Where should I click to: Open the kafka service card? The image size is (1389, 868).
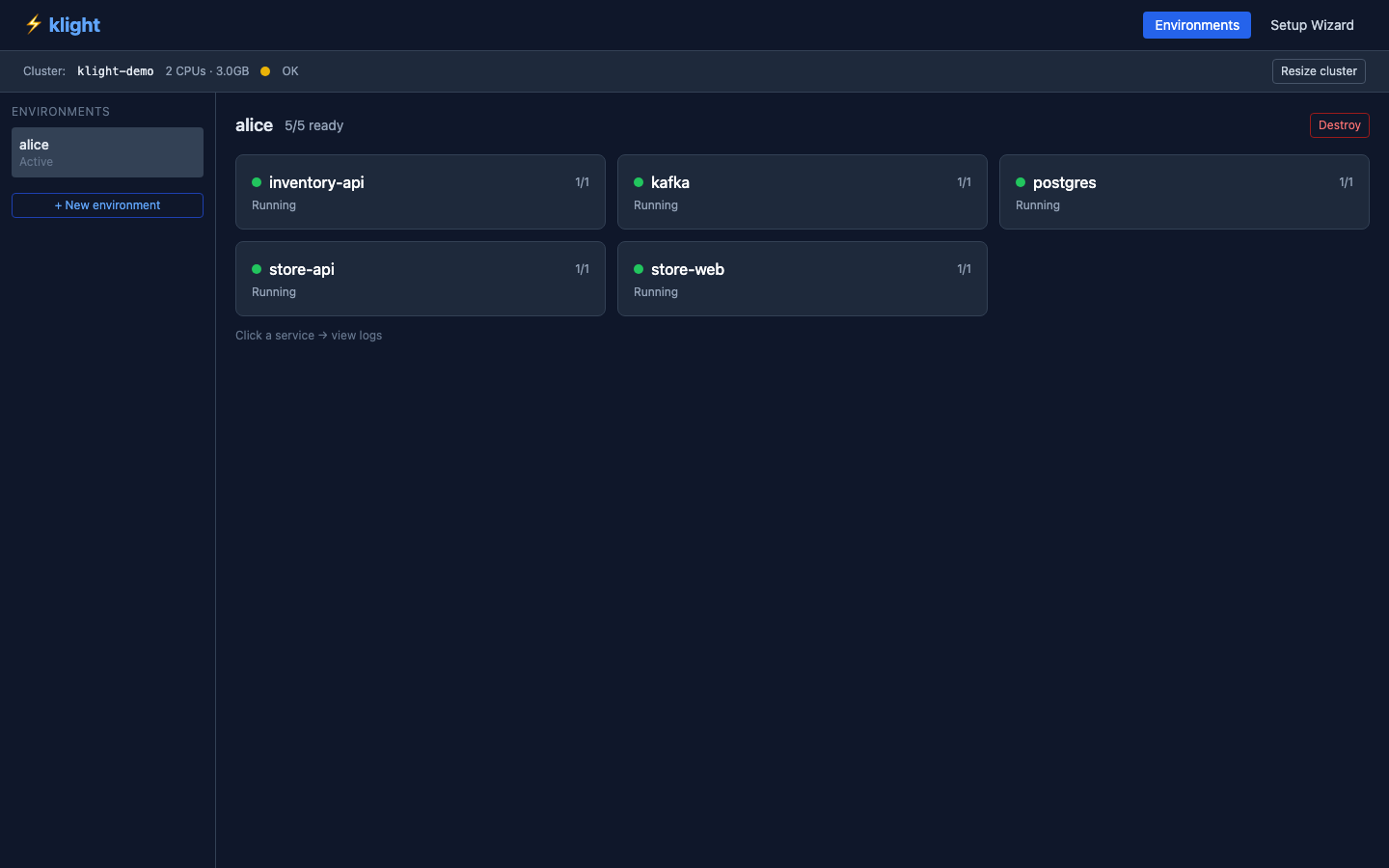click(803, 192)
